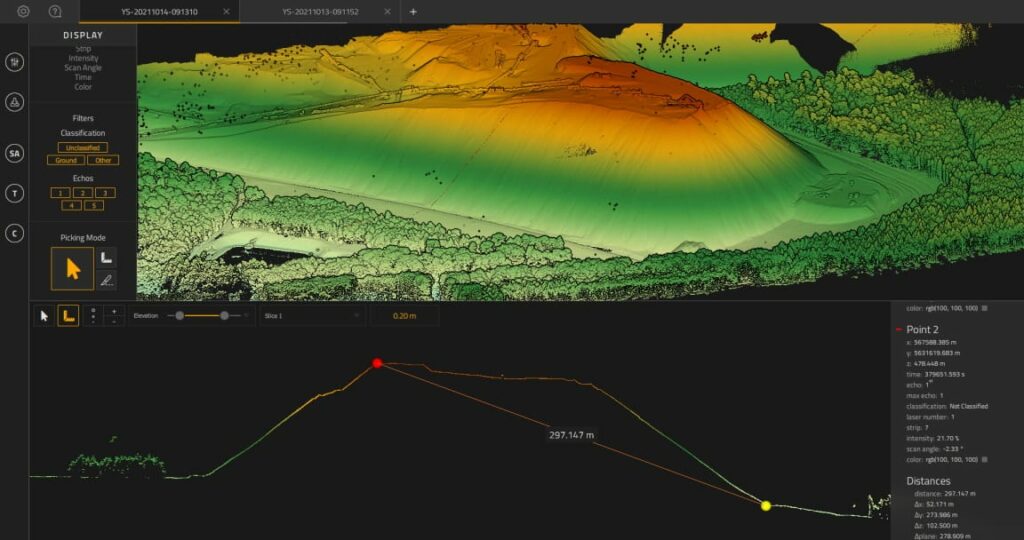Click the Distances heading
Viewport: 1024px width, 540px height.
(x=928, y=481)
